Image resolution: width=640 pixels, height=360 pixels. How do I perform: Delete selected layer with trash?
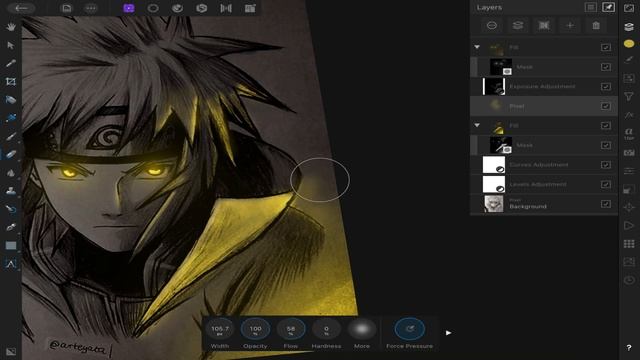coord(596,26)
